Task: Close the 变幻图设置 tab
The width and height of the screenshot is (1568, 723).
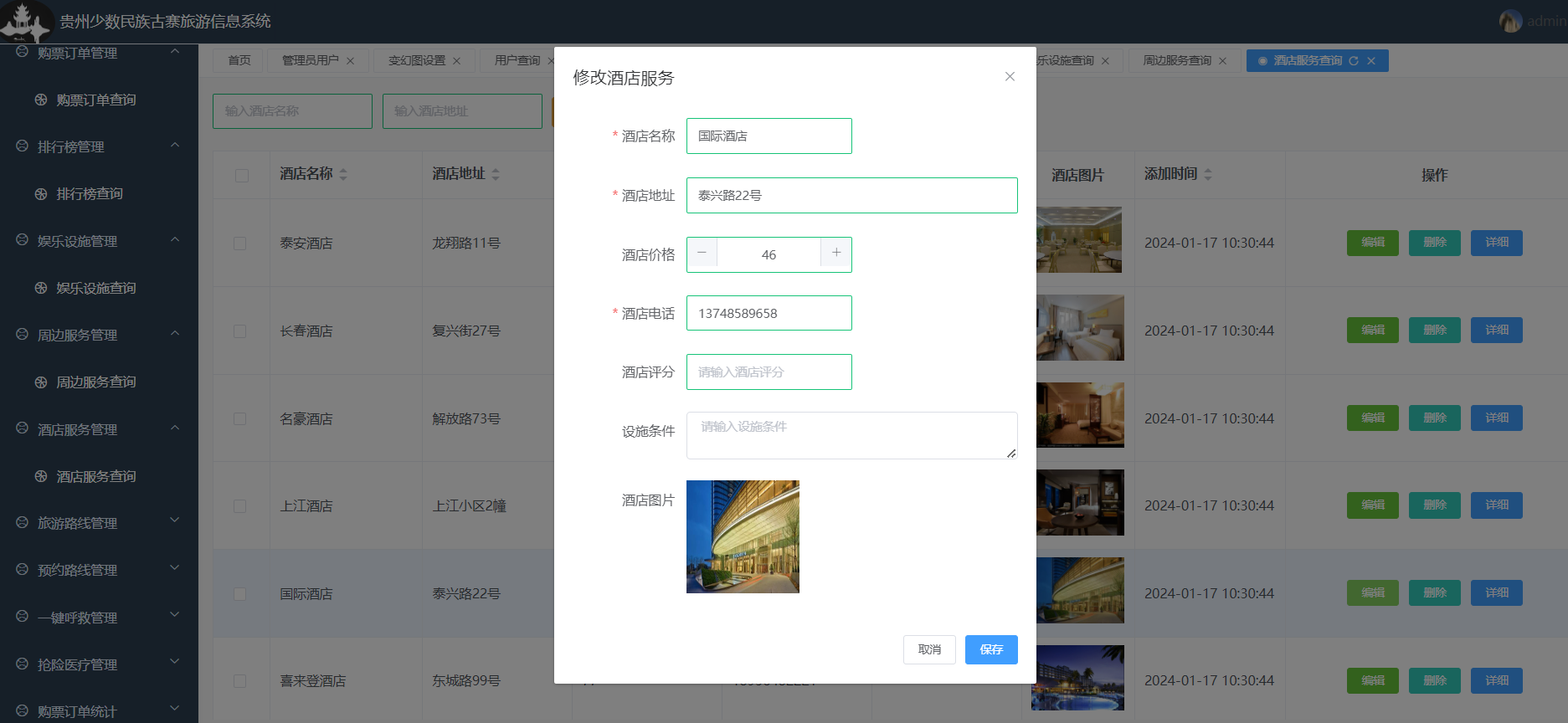Action: tap(457, 60)
